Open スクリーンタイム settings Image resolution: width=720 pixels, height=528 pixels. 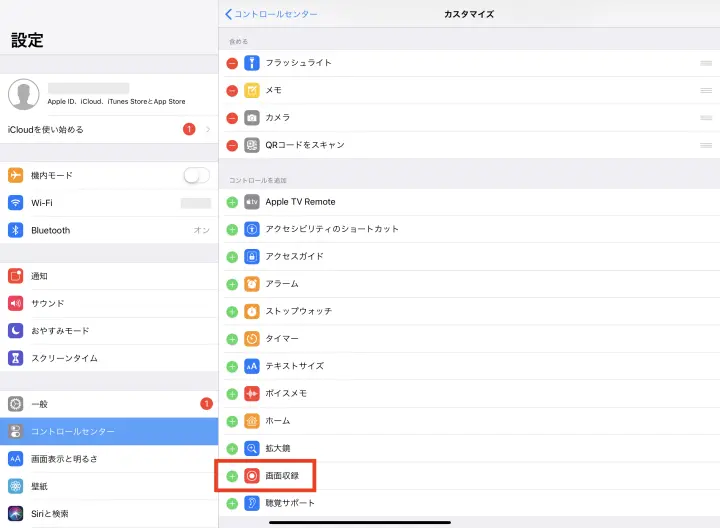(109, 358)
